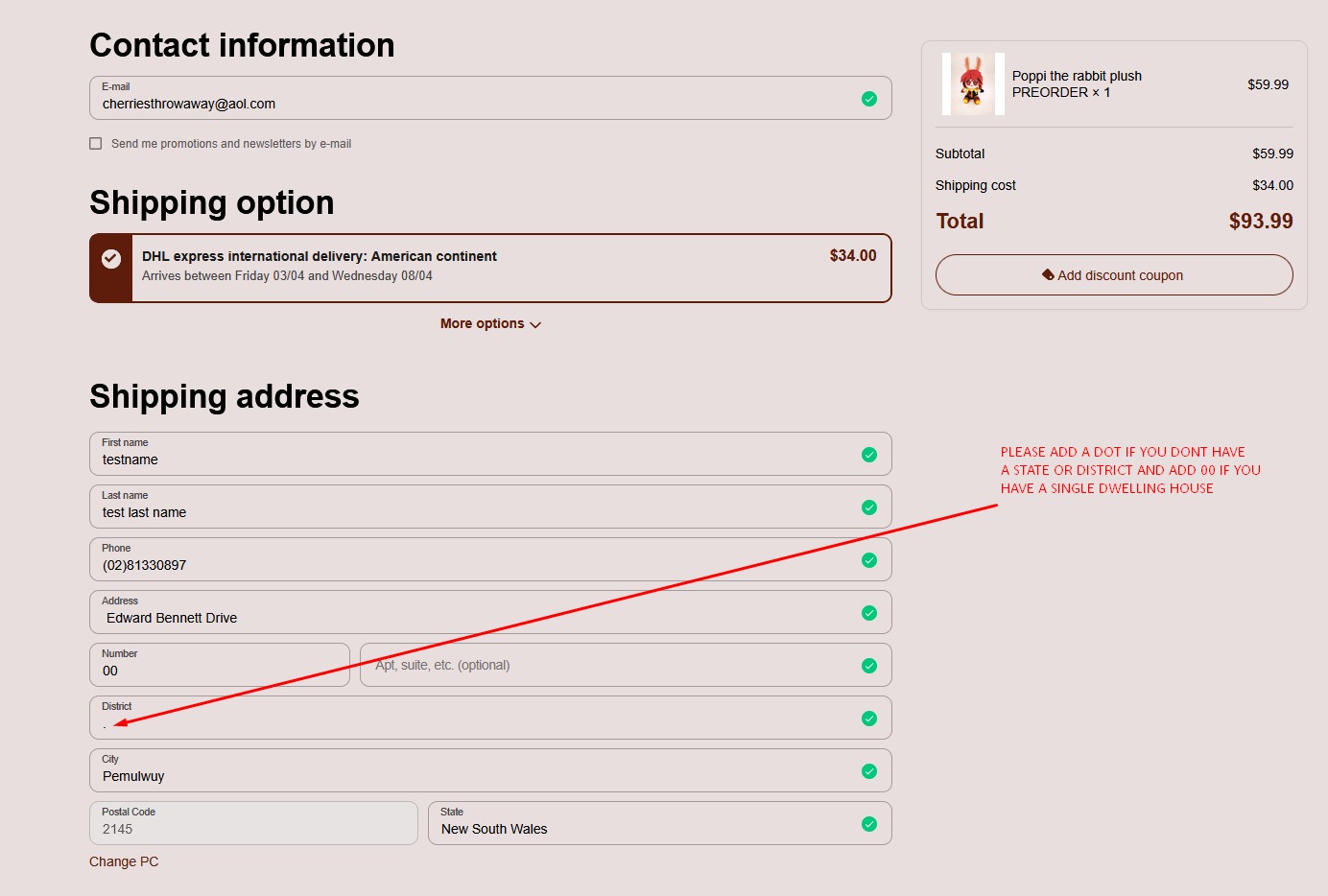The height and width of the screenshot is (896, 1328).
Task: Click the green checkmark in E-mail field
Action: point(869,99)
